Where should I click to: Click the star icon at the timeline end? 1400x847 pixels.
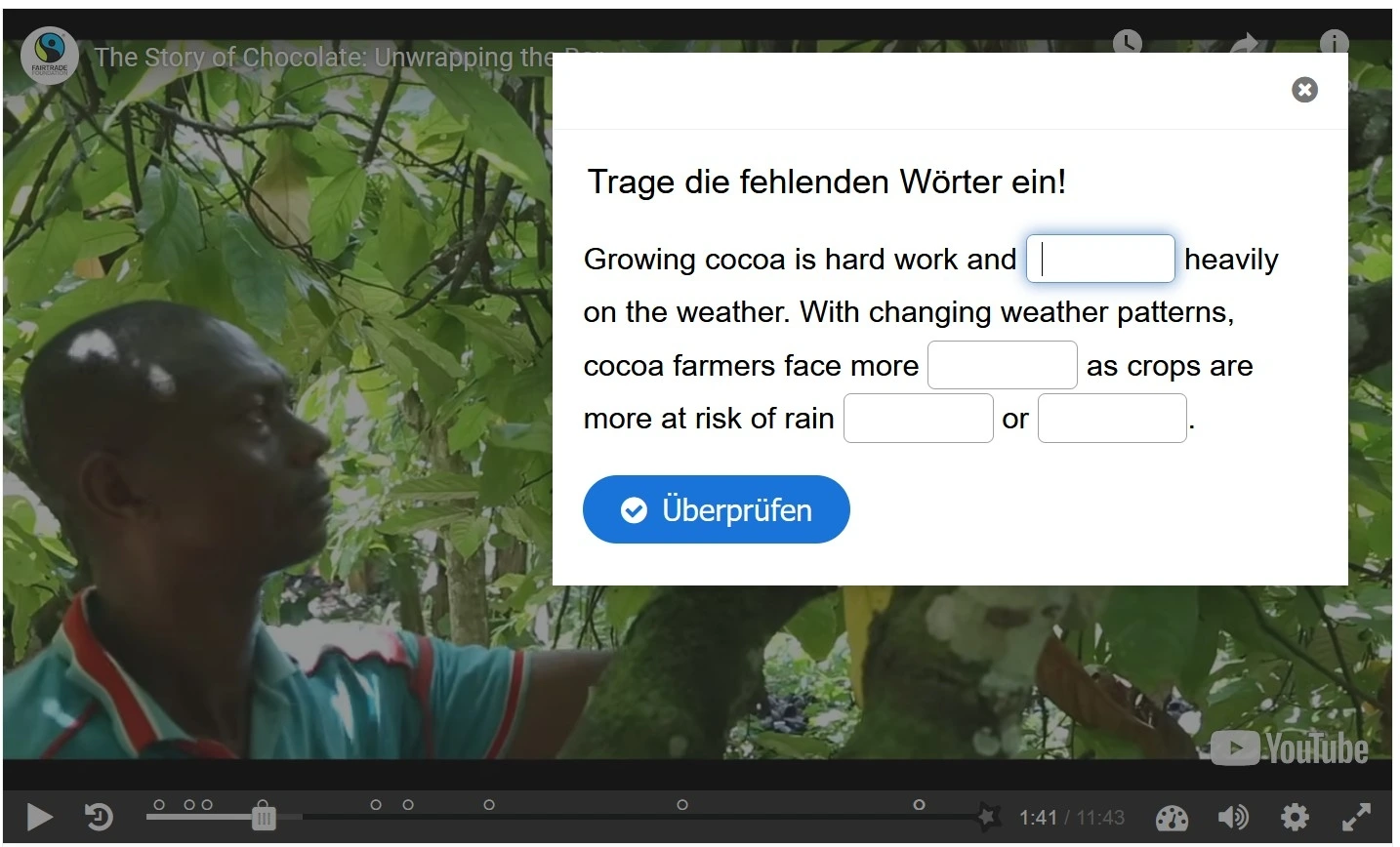coord(988,815)
